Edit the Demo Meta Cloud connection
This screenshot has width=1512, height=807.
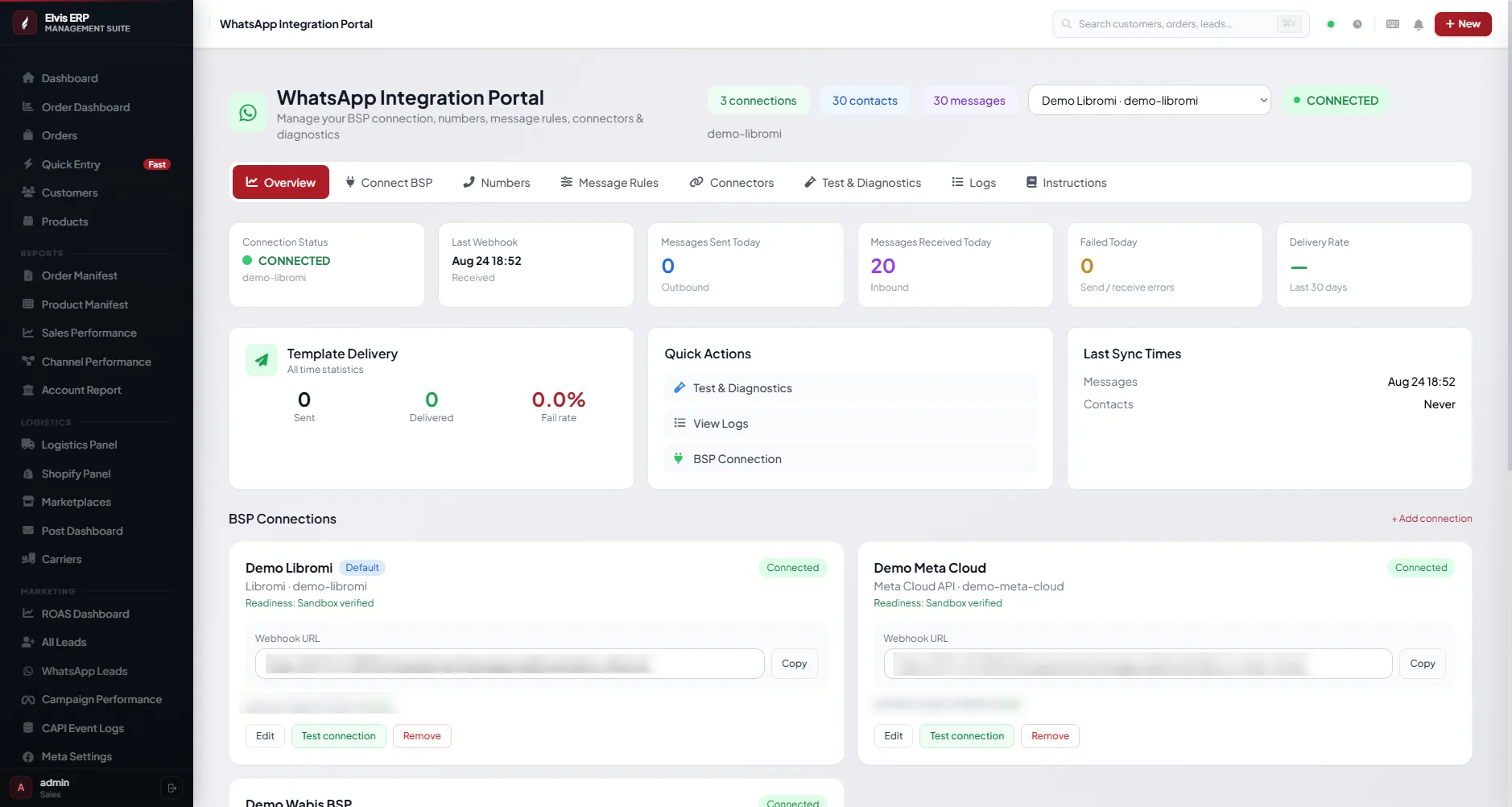click(x=894, y=736)
